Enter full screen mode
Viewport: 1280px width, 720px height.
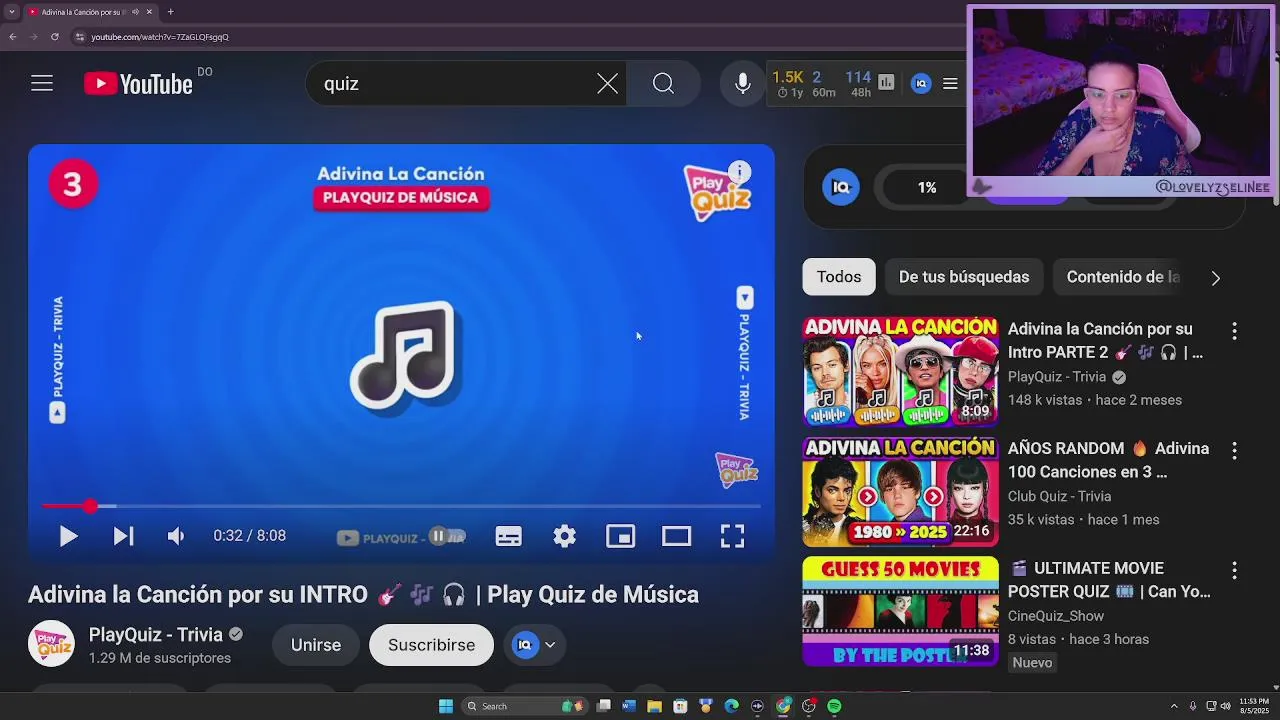pos(732,536)
